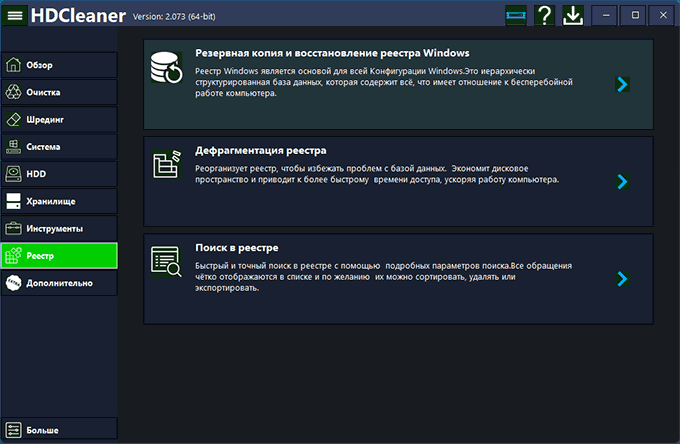
Task: Open the hamburger menu icon
Action: (15, 16)
